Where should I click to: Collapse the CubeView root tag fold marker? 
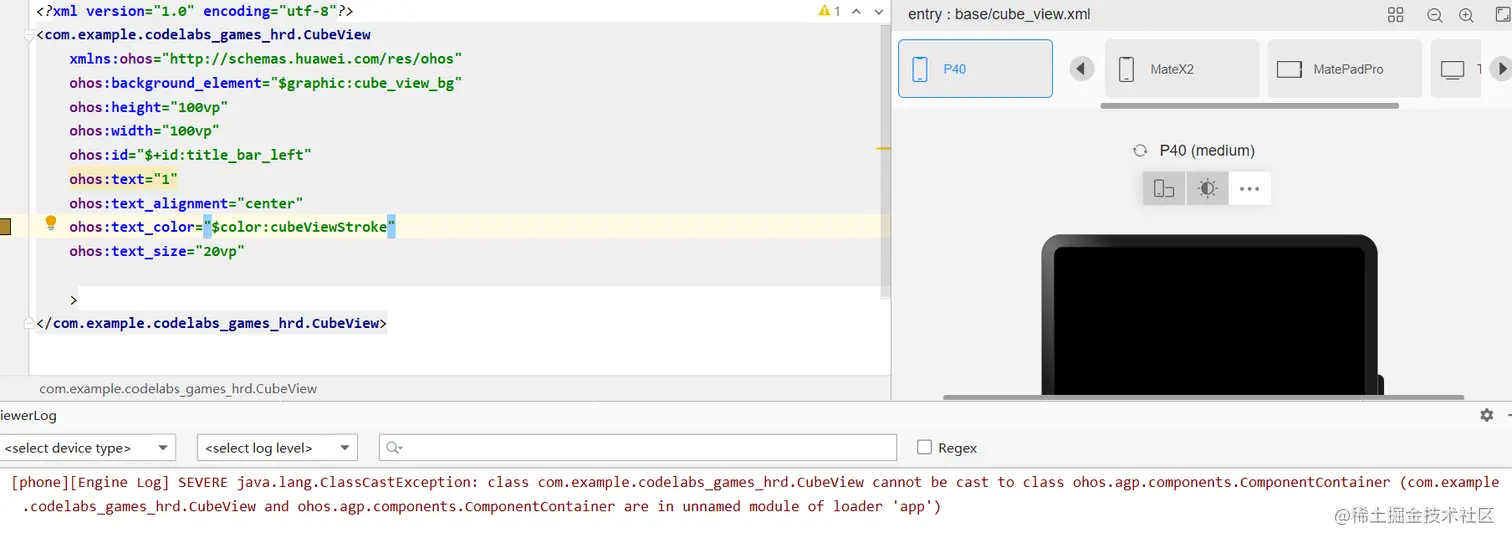pyautogui.click(x=30, y=35)
